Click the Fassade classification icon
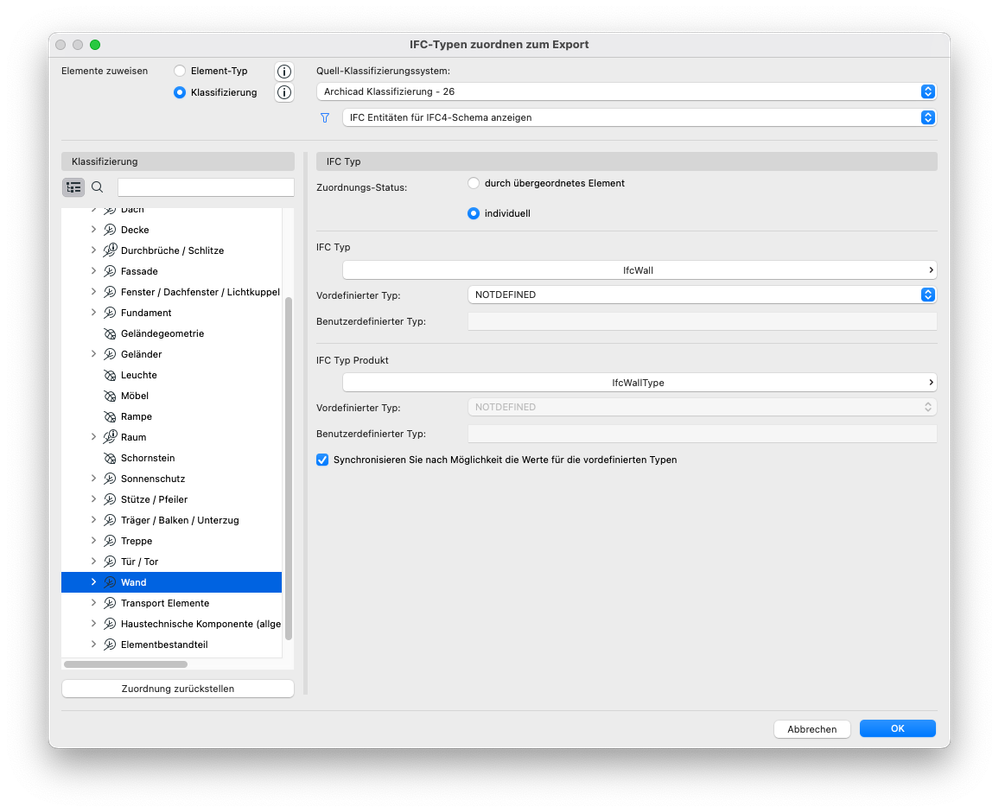This screenshot has width=999, height=812. [110, 272]
